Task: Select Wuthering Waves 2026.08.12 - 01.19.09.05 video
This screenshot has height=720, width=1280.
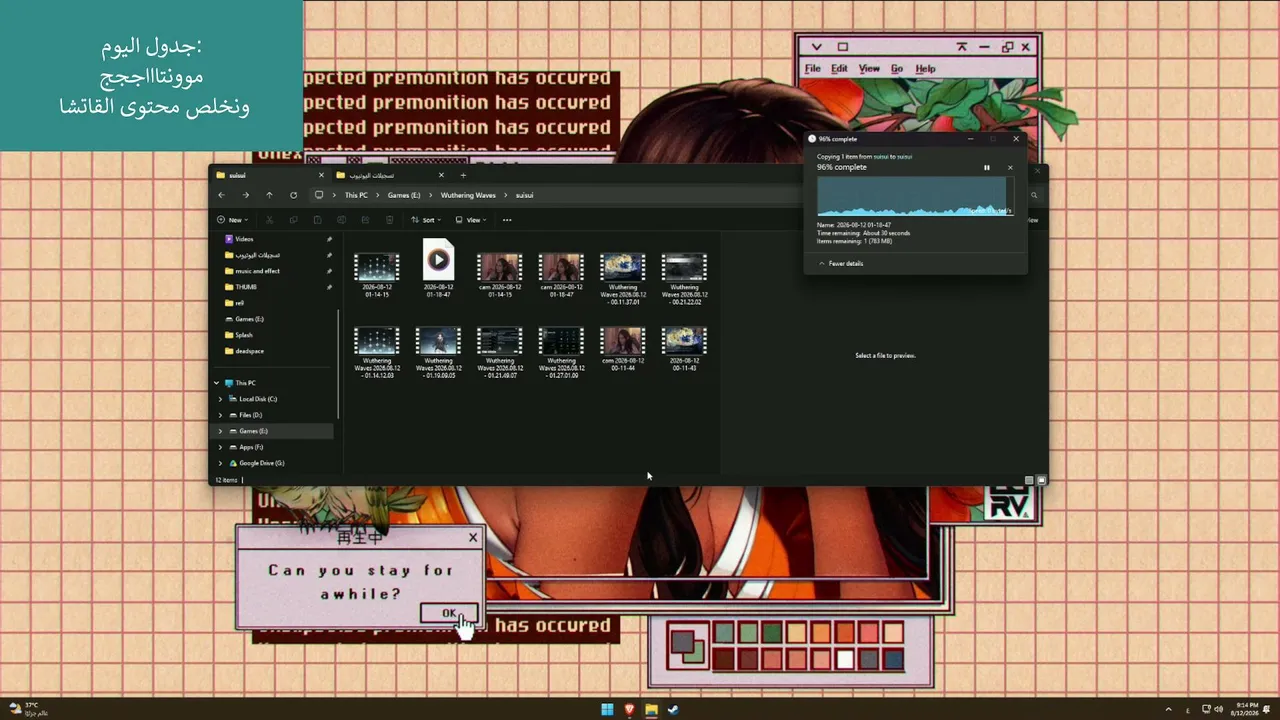Action: (438, 352)
